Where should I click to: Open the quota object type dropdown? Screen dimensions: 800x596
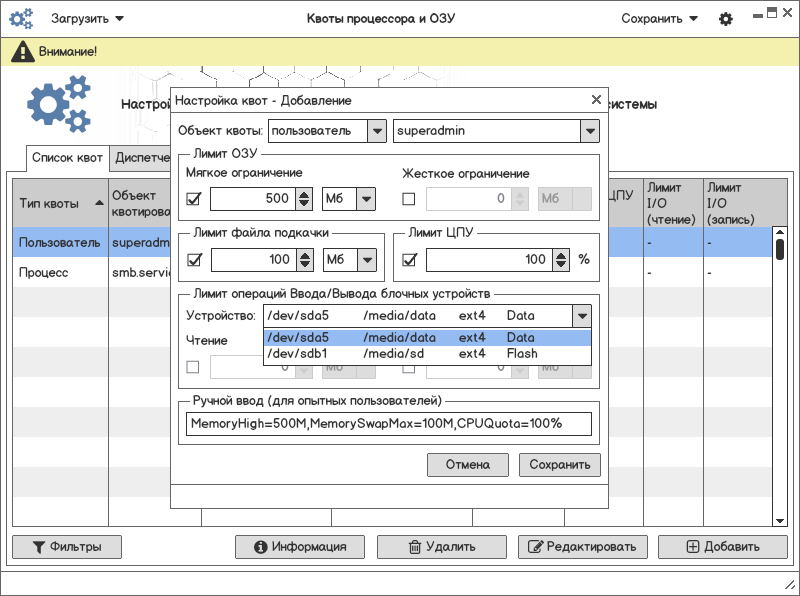[x=377, y=131]
